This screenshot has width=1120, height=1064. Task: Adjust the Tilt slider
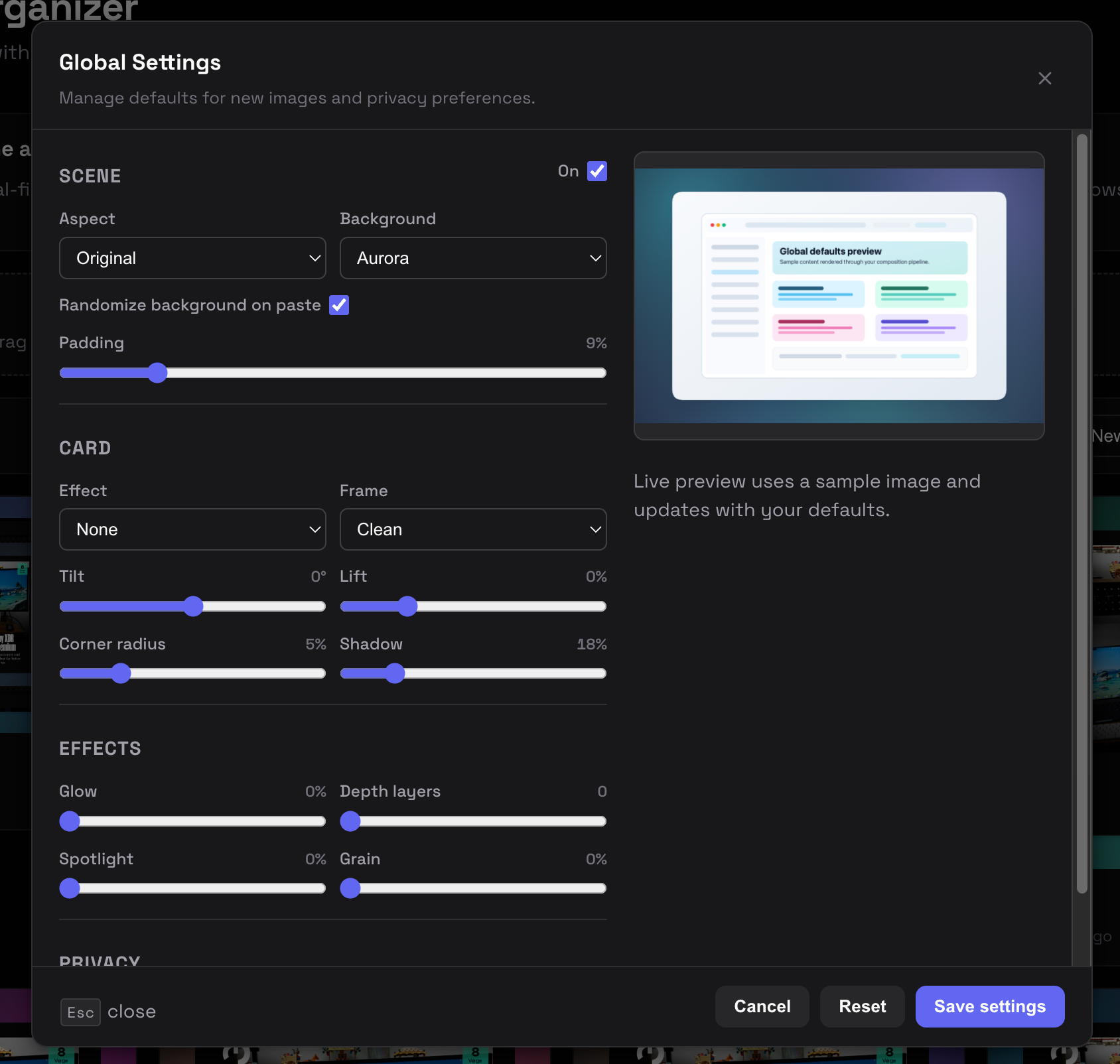pyautogui.click(x=192, y=606)
